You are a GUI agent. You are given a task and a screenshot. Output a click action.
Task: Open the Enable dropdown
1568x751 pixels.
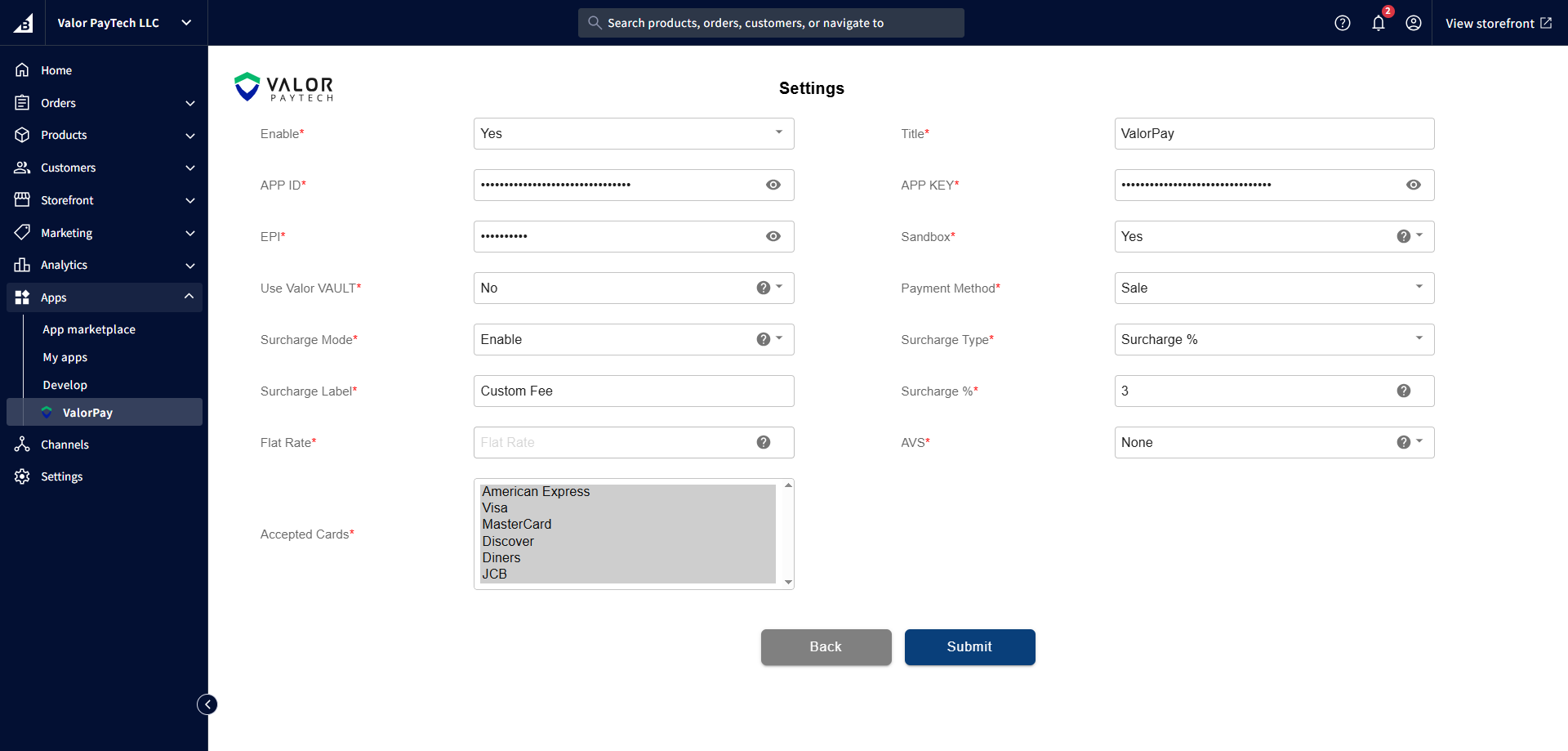[x=634, y=133]
